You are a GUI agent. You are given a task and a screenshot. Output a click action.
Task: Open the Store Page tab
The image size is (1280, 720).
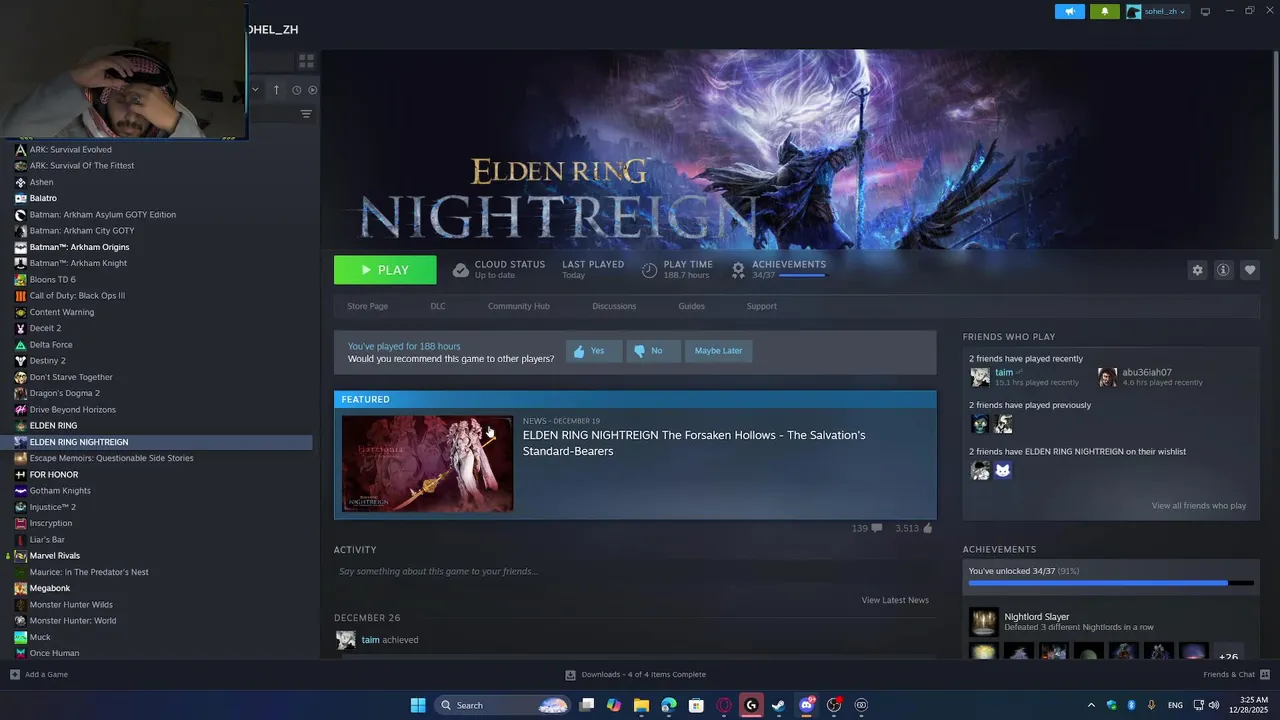point(367,306)
